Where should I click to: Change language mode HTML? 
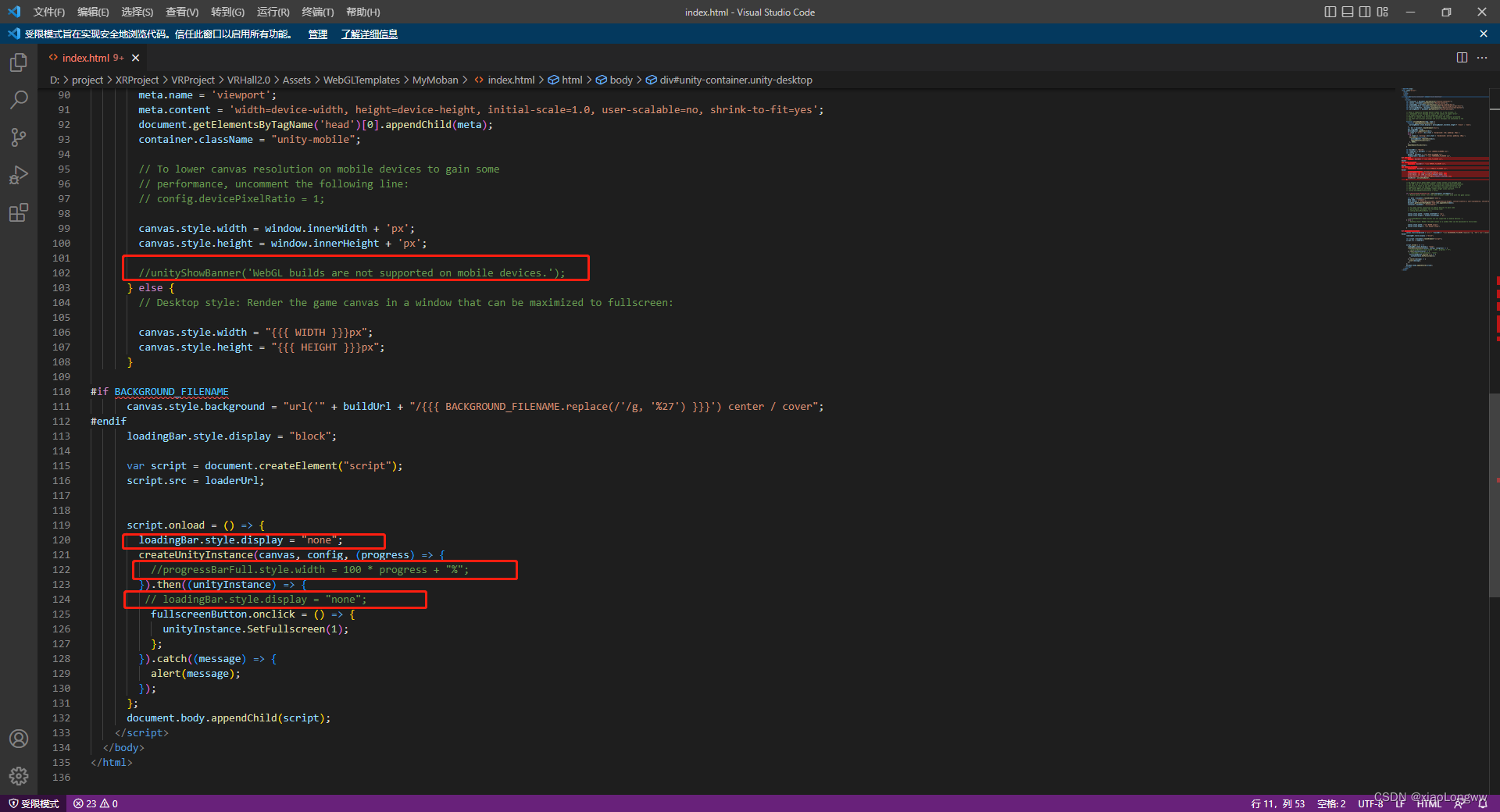1429,803
